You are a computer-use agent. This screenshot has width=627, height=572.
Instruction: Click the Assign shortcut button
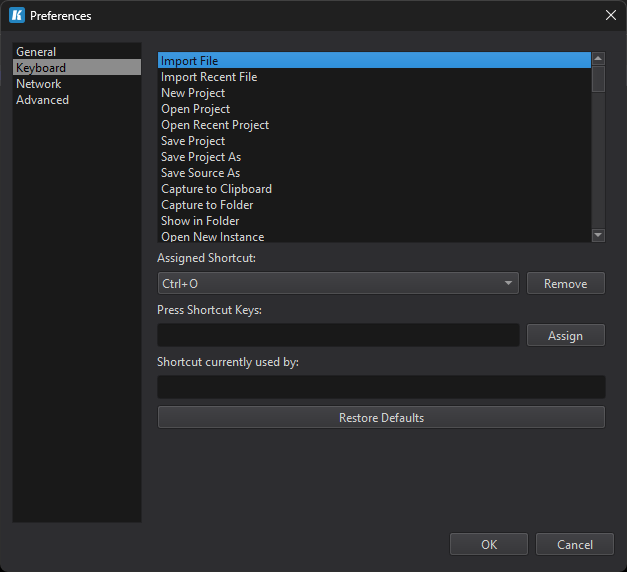pos(565,336)
